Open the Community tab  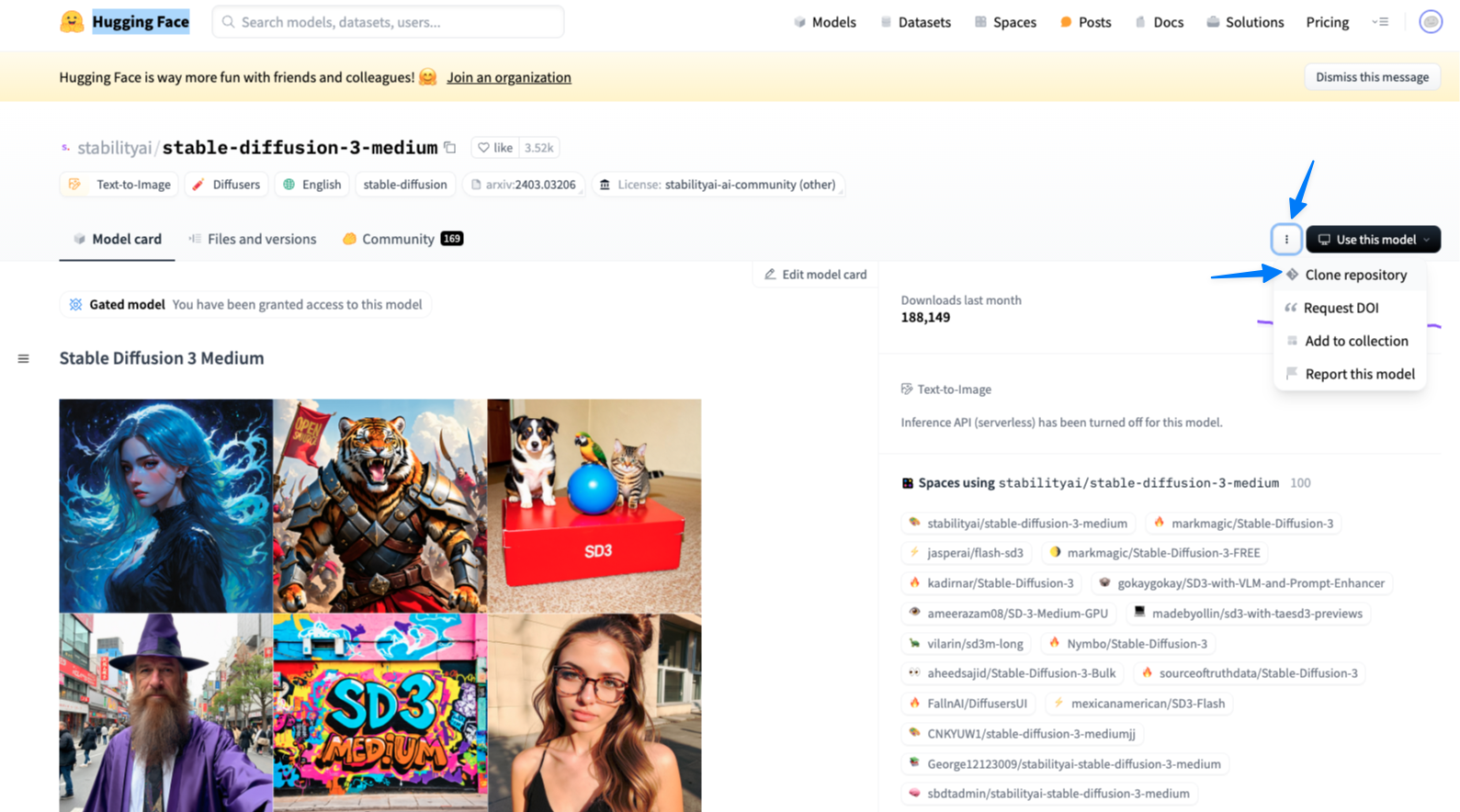pos(402,239)
